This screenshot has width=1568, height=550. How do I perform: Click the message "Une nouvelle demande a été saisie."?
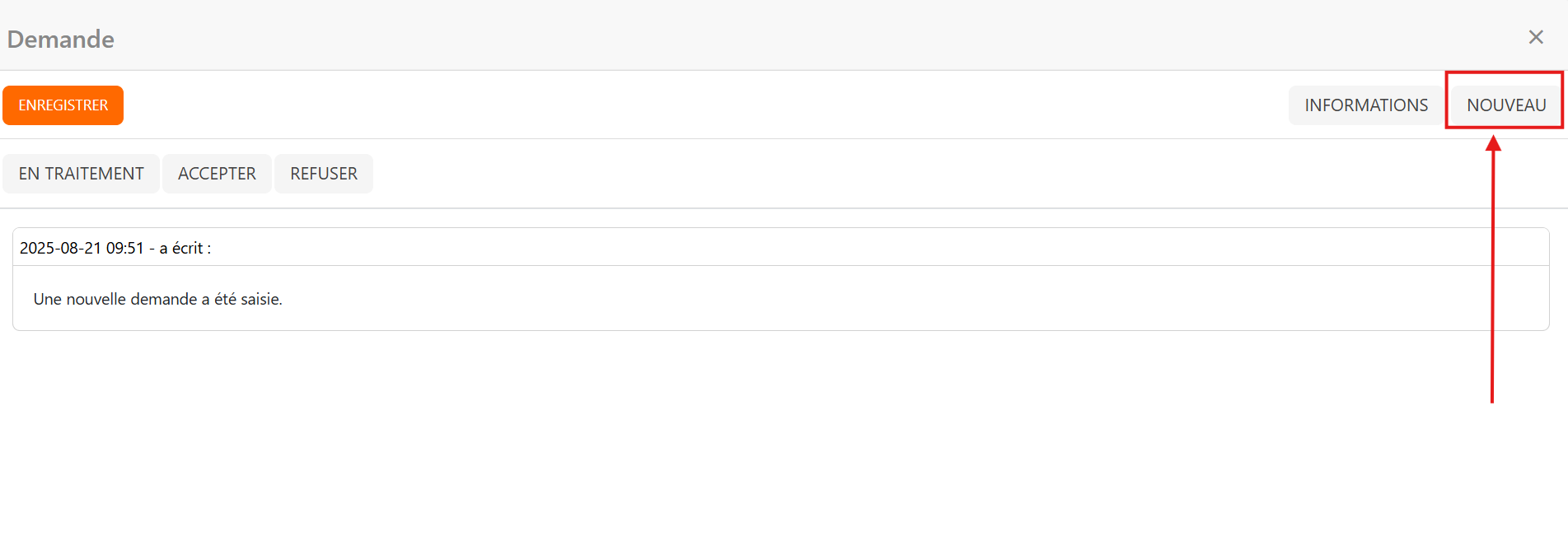(x=157, y=299)
